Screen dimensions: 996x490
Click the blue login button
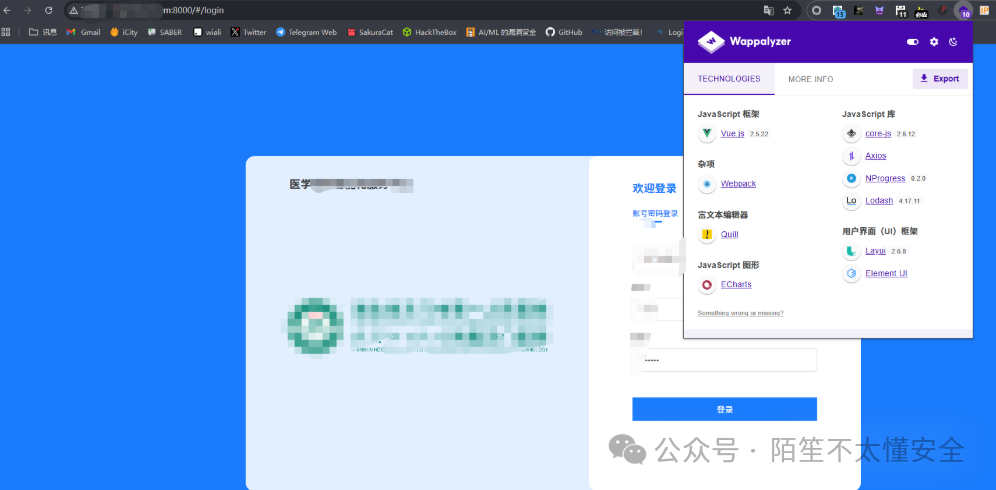724,409
